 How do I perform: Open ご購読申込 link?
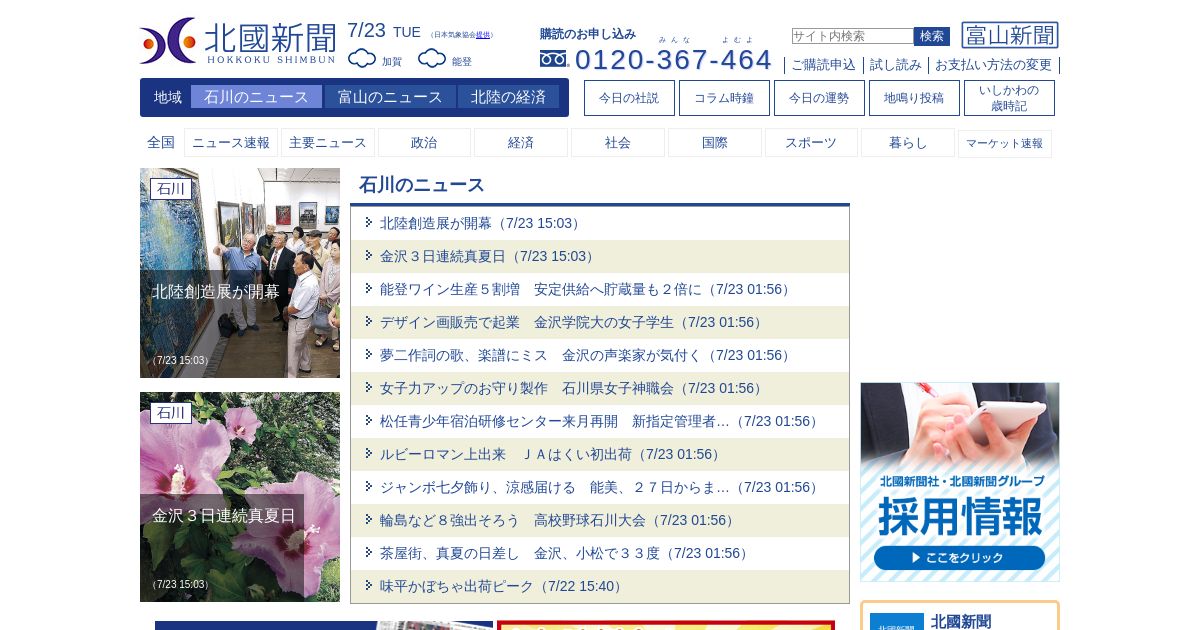824,65
